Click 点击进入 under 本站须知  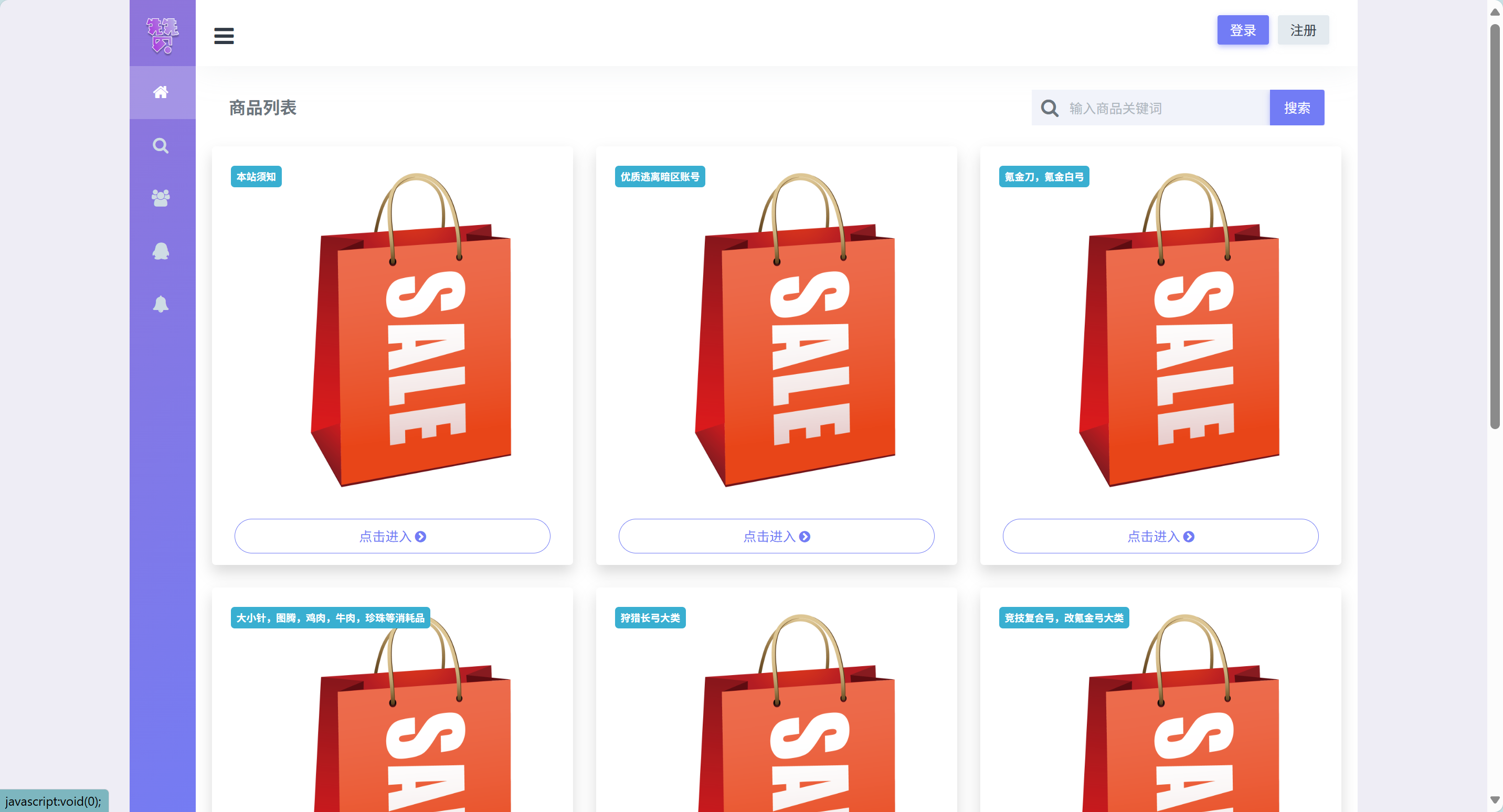[x=392, y=536]
